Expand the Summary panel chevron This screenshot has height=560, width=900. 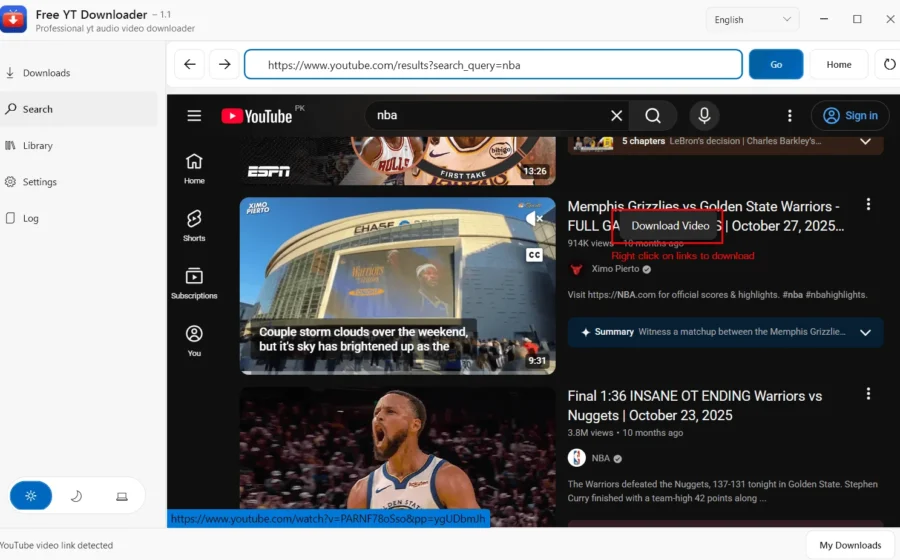click(x=865, y=332)
